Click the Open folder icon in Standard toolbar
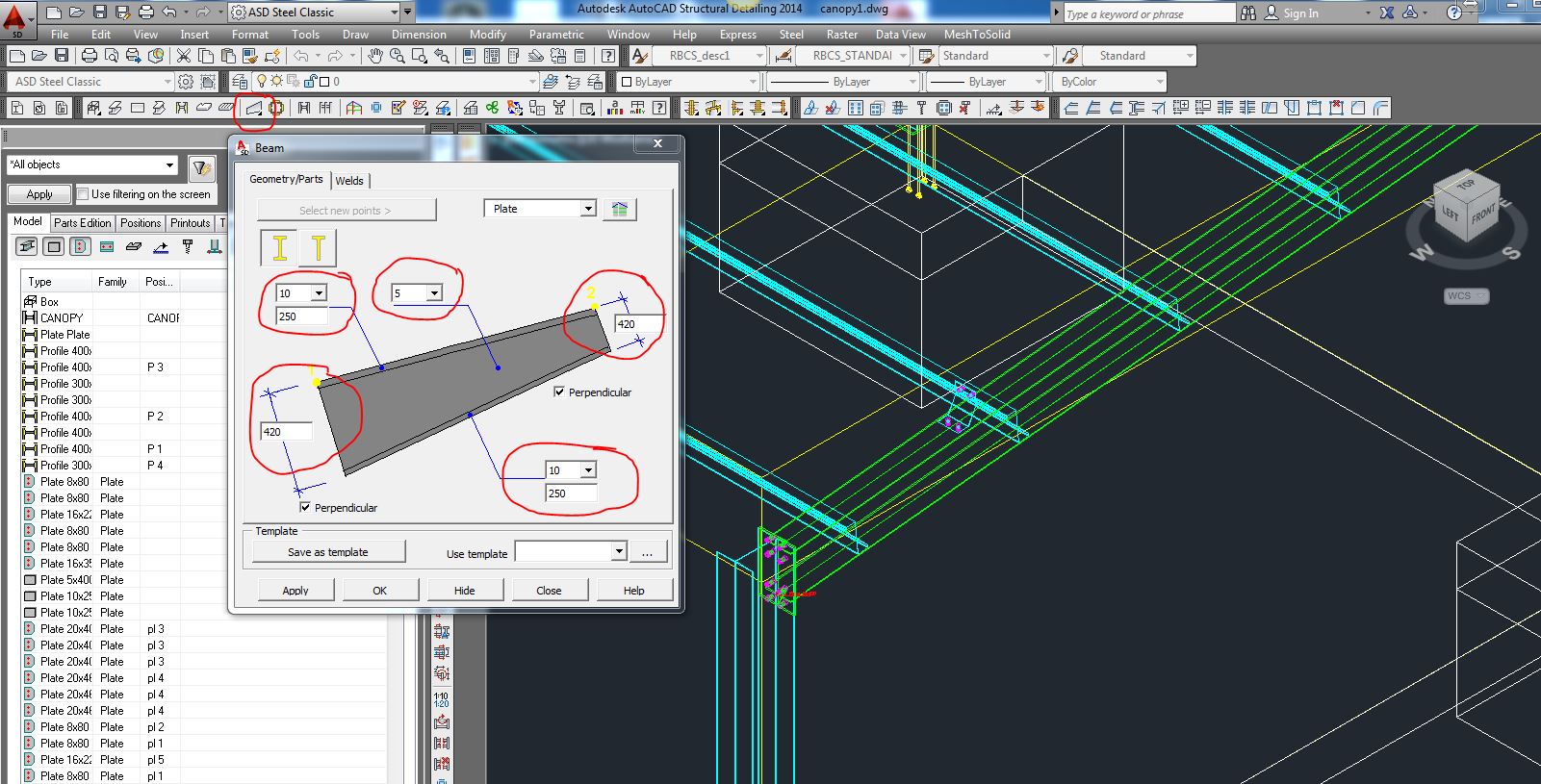This screenshot has height=784, width=1541. tap(39, 56)
